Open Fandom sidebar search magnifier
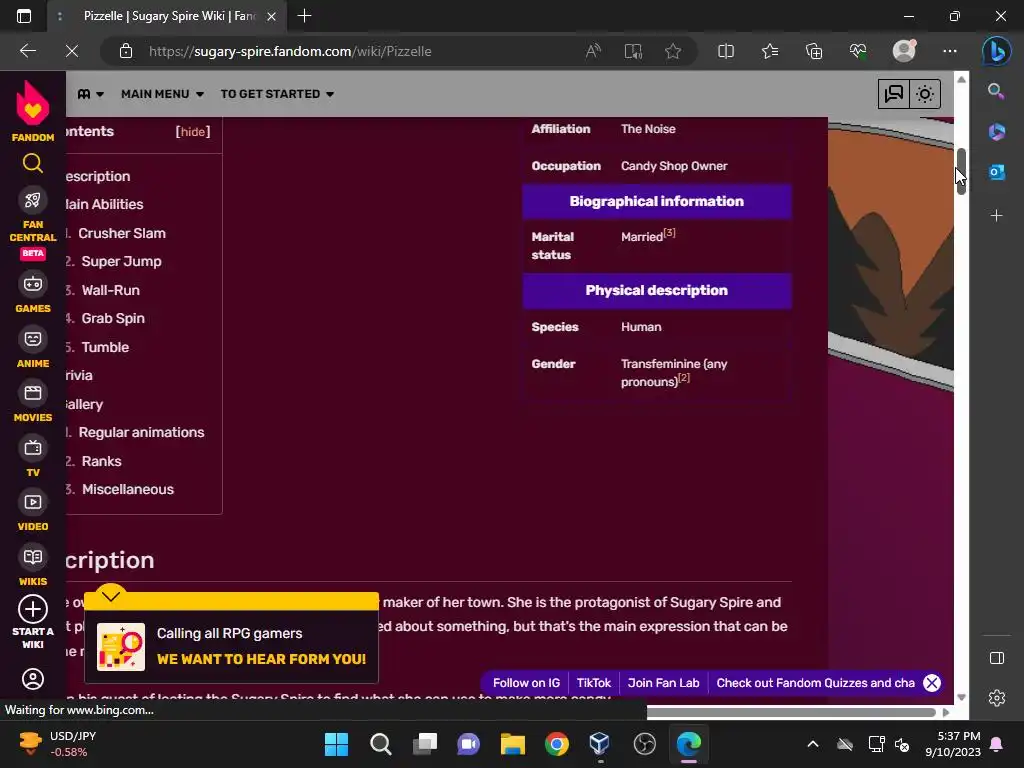Screen dimensions: 1024x768 point(33,163)
